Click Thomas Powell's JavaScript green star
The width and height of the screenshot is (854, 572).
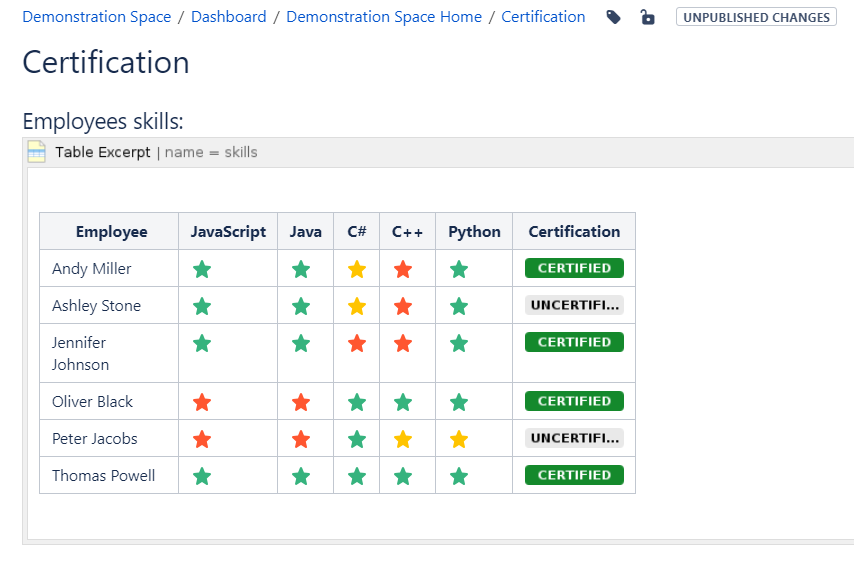[x=202, y=476]
